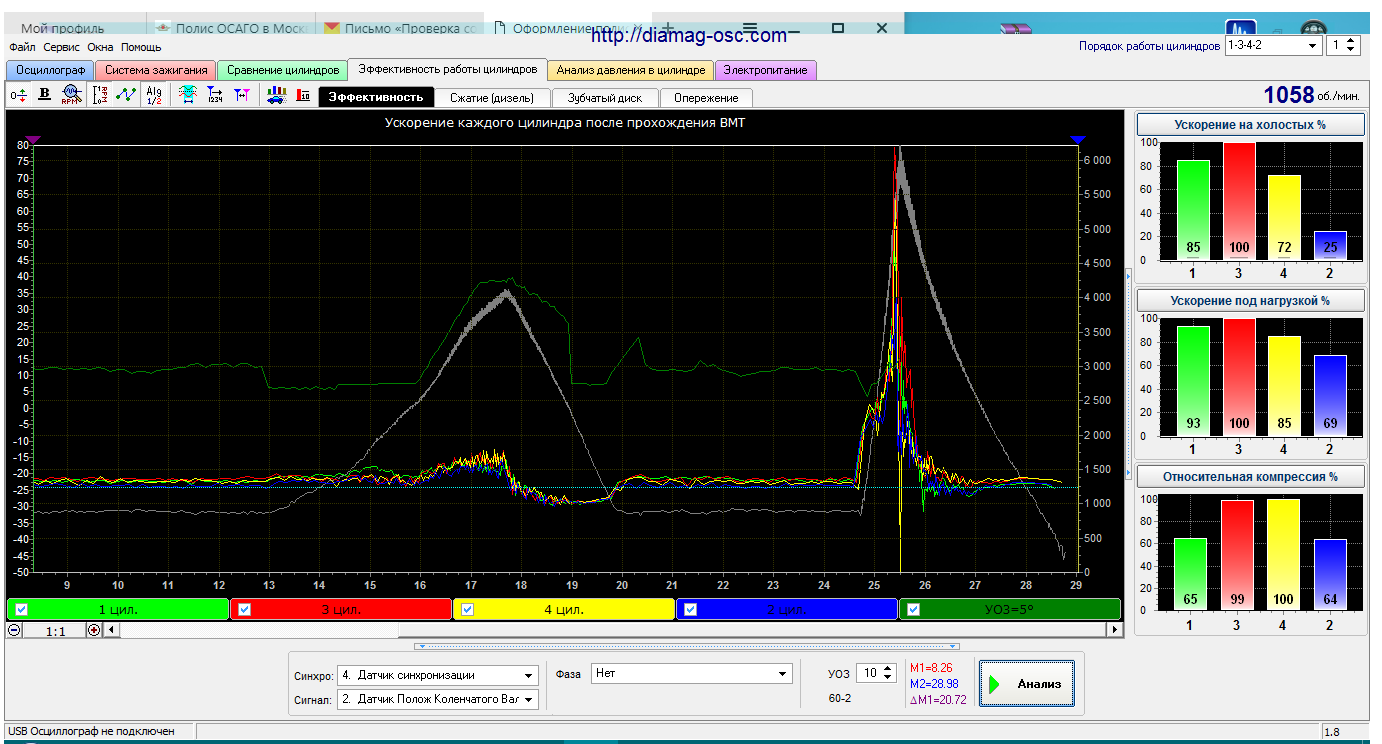Screen dimensions: 1382x744
Task: Select the Эффективность работы цилиндров tab
Action: click(448, 69)
